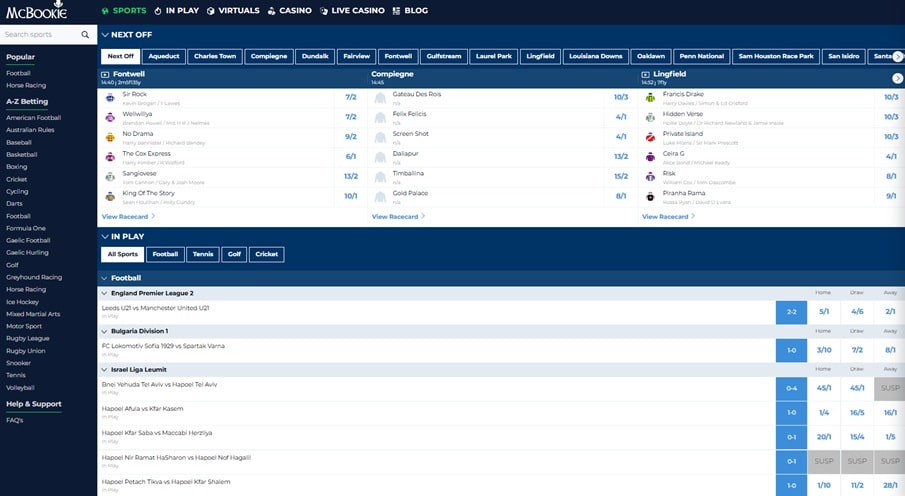Open View Racecard link for Compiegne

[x=397, y=216]
